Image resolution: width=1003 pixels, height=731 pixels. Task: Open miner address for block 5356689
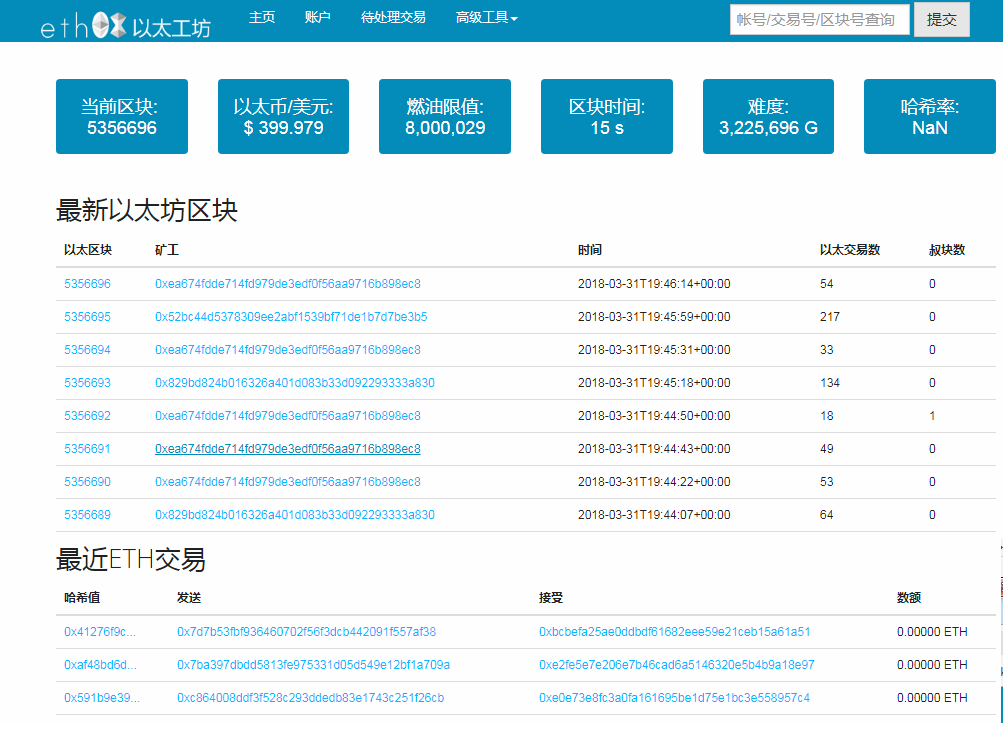pos(295,515)
